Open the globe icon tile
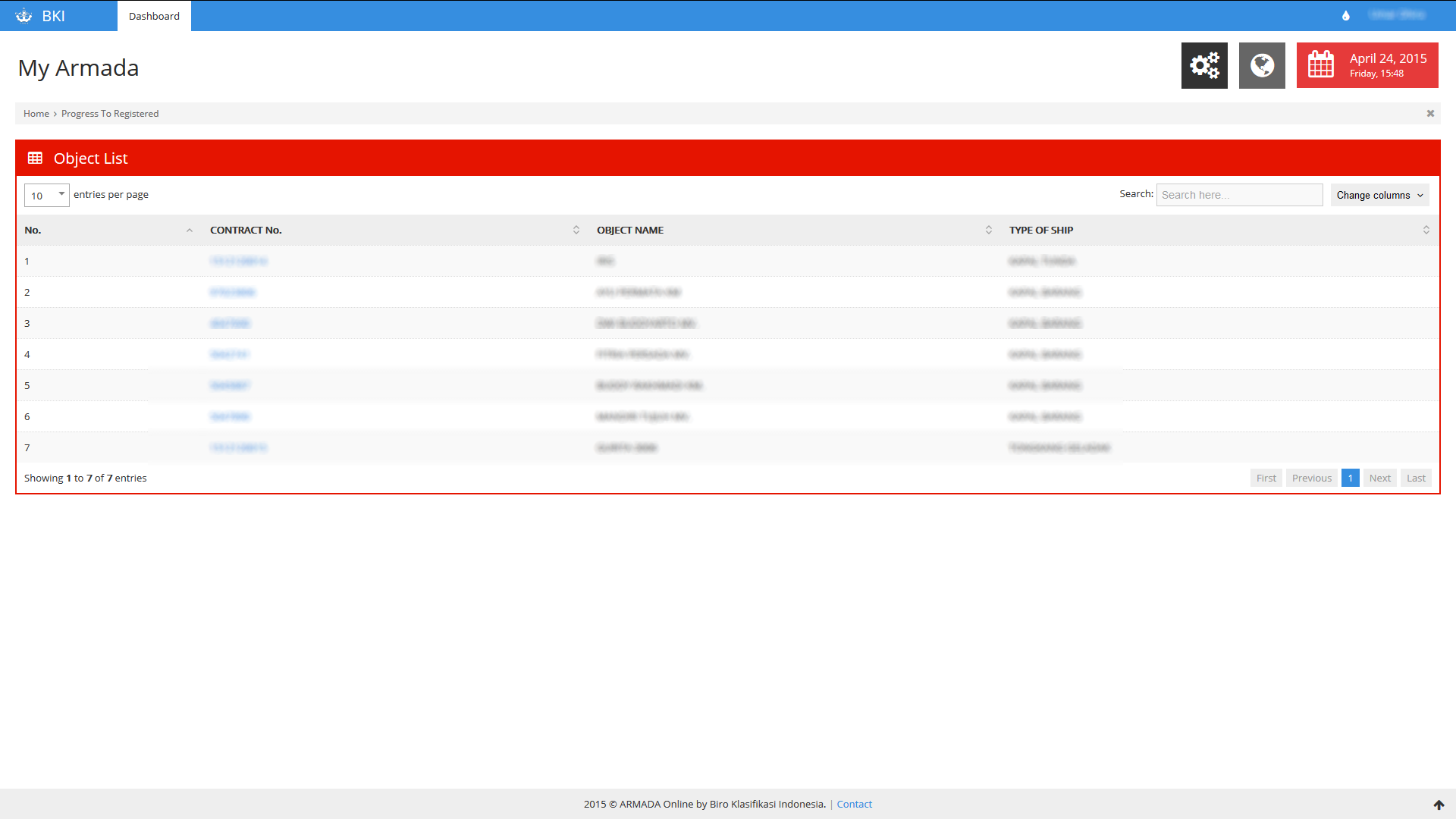This screenshot has height=819, width=1456. coord(1262,65)
